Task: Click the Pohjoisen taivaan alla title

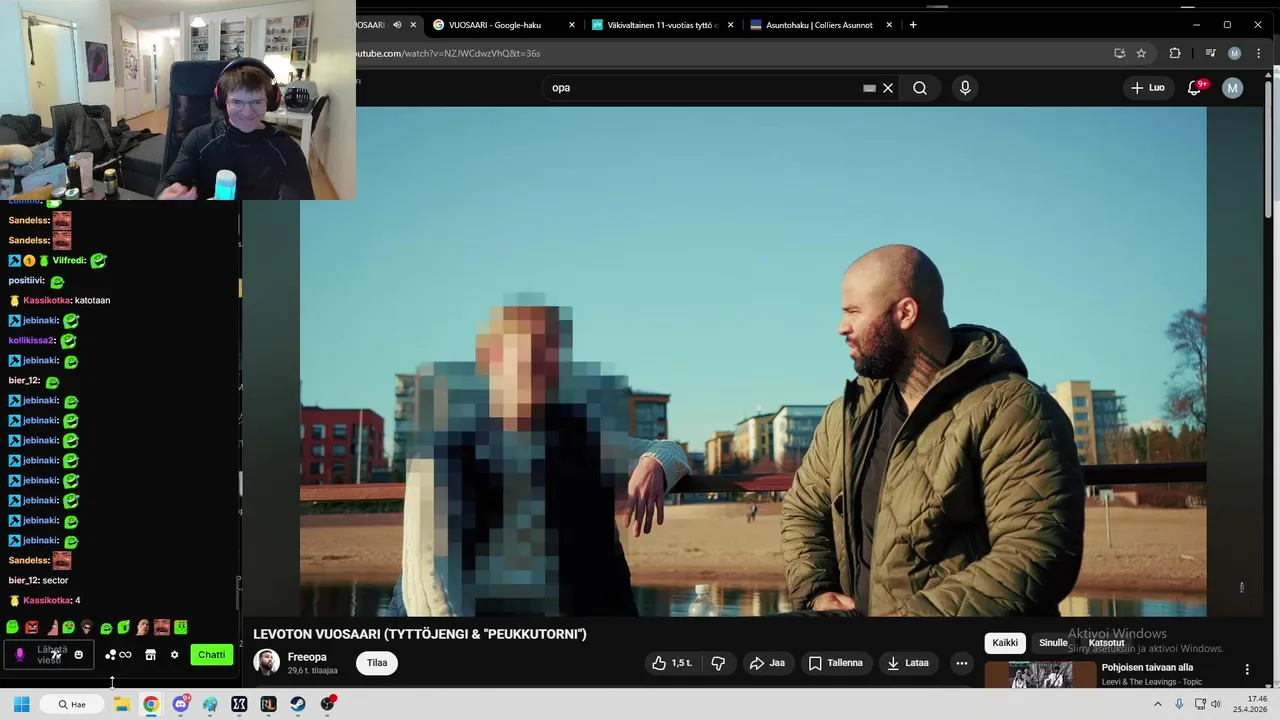Action: pyautogui.click(x=1147, y=668)
